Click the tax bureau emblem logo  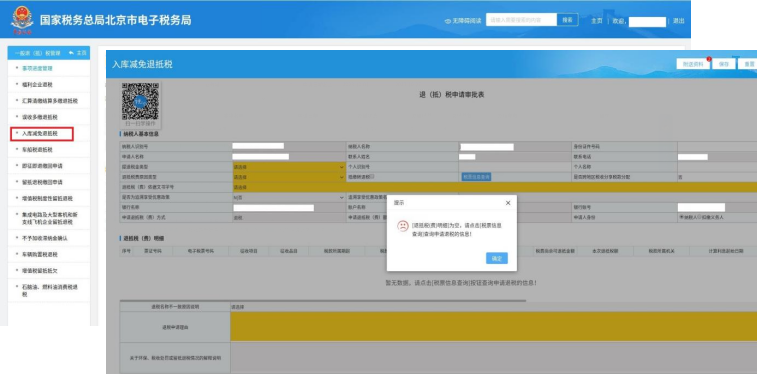[x=22, y=20]
